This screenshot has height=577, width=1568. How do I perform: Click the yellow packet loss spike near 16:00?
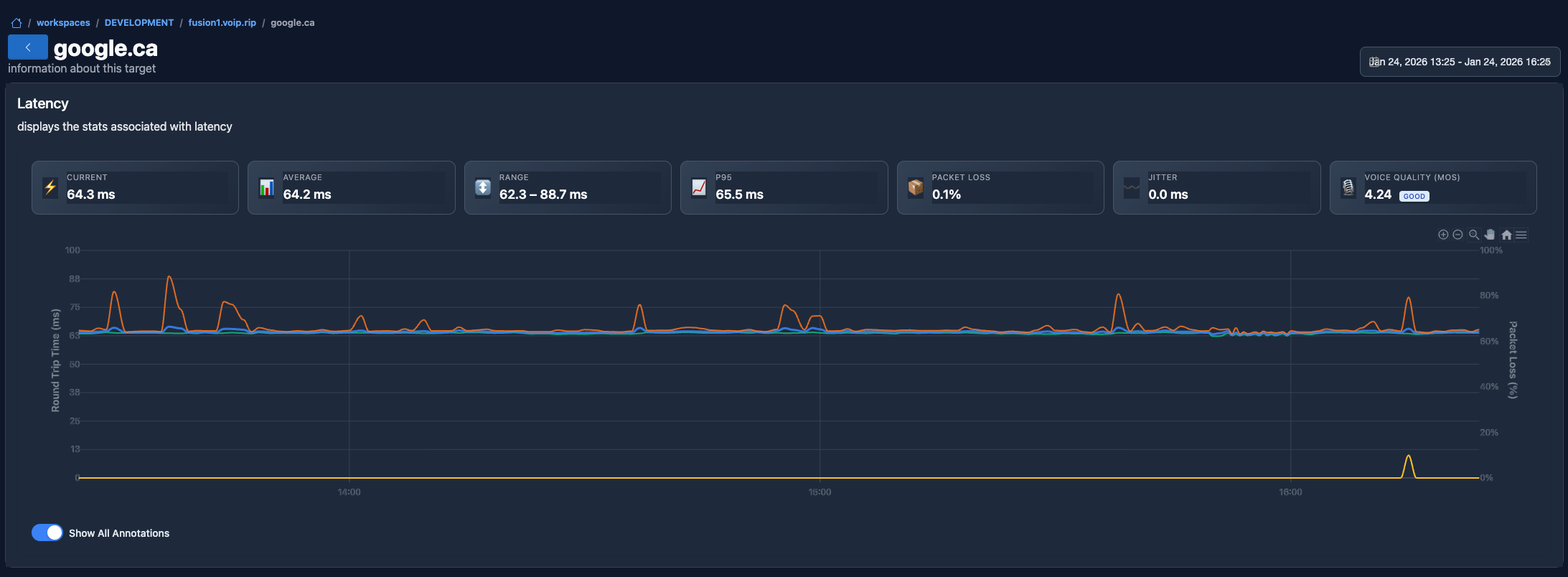point(1408,465)
